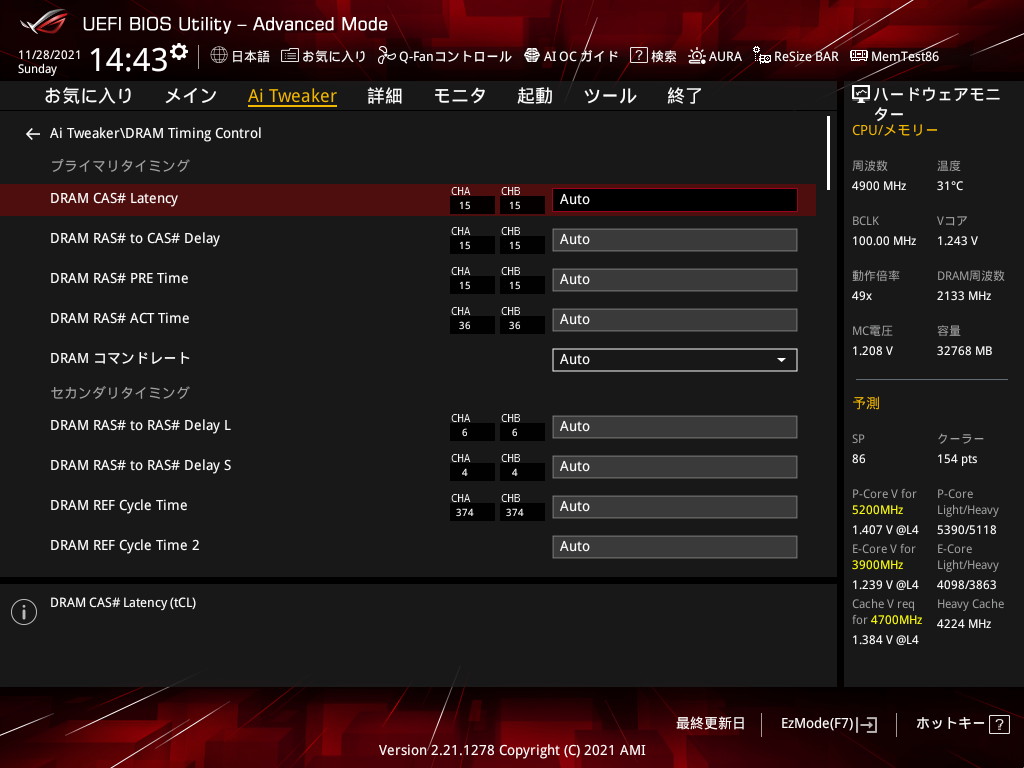Image resolution: width=1024 pixels, height=768 pixels.
Task: Select DRAM REF Cycle Time 2 label
Action: pyautogui.click(x=125, y=545)
